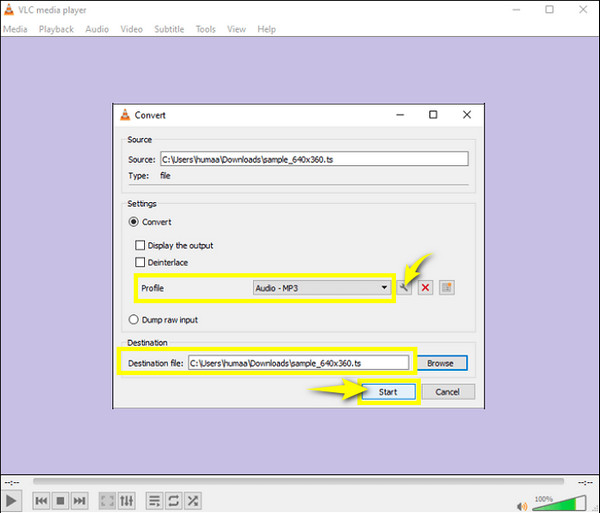Click remaining time label right of seek bar
The width and height of the screenshot is (600, 513).
pyautogui.click(x=585, y=483)
